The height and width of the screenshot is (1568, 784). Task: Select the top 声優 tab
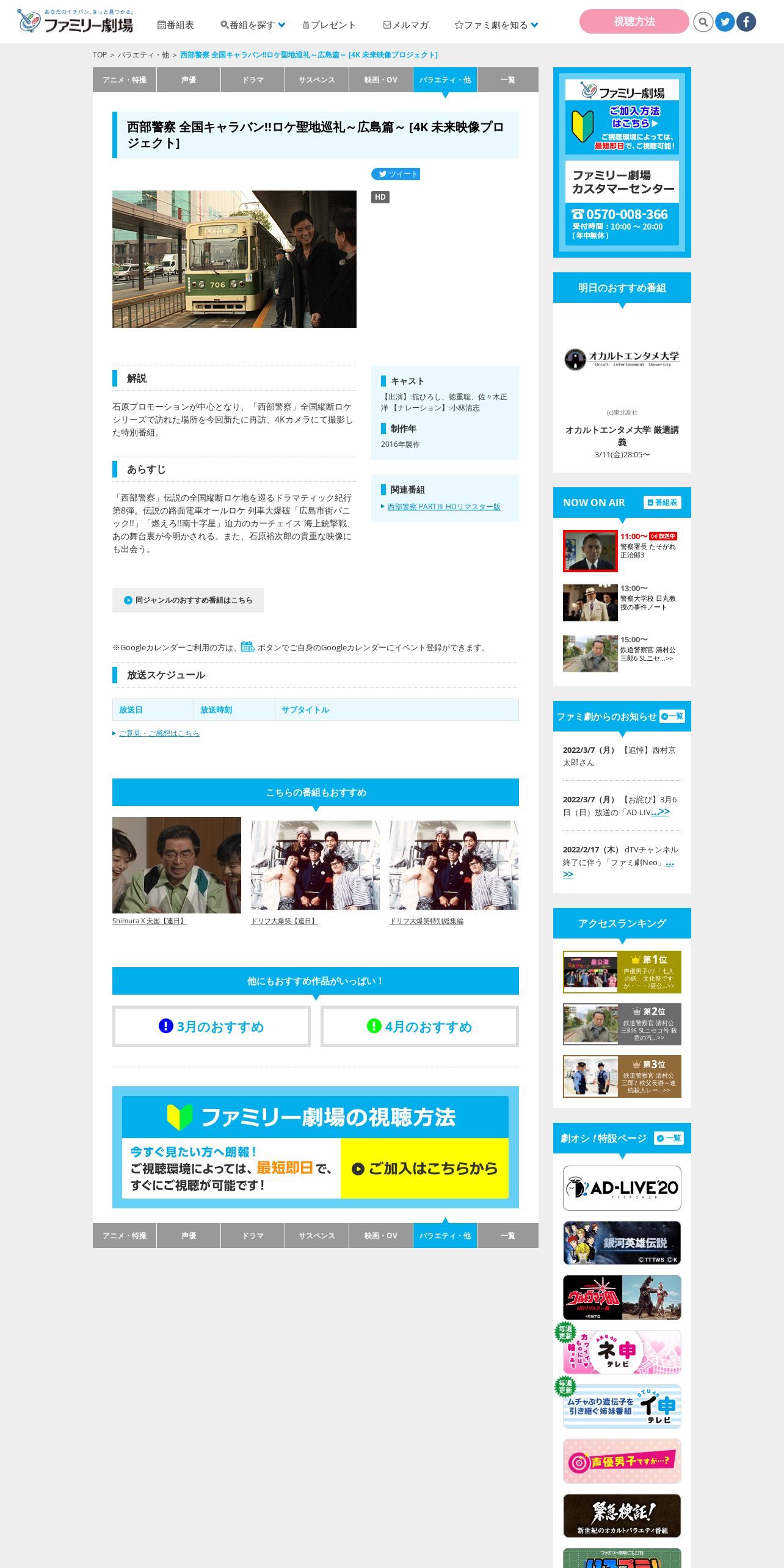pos(189,80)
